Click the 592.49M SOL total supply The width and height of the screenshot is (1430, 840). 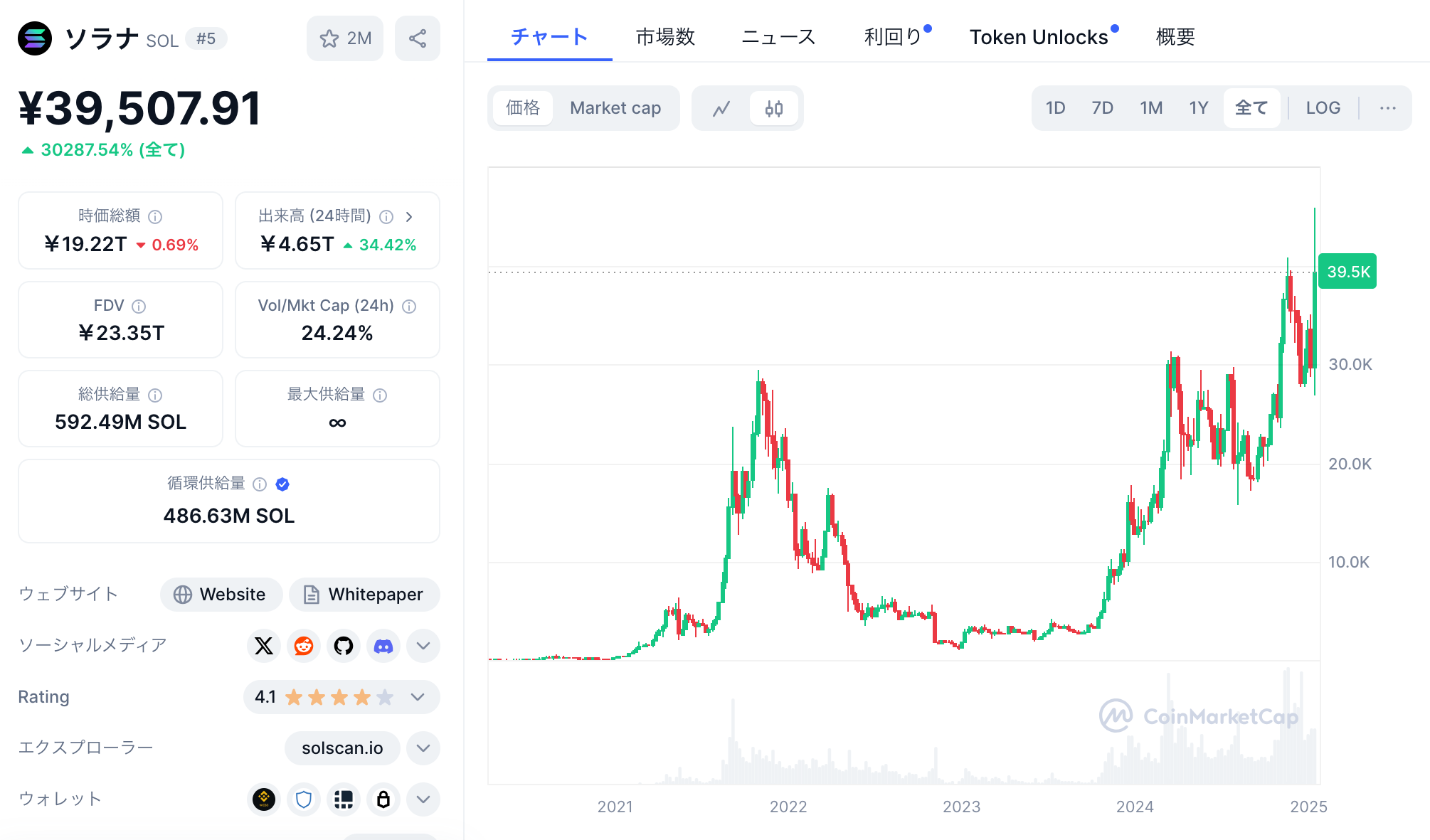point(121,422)
